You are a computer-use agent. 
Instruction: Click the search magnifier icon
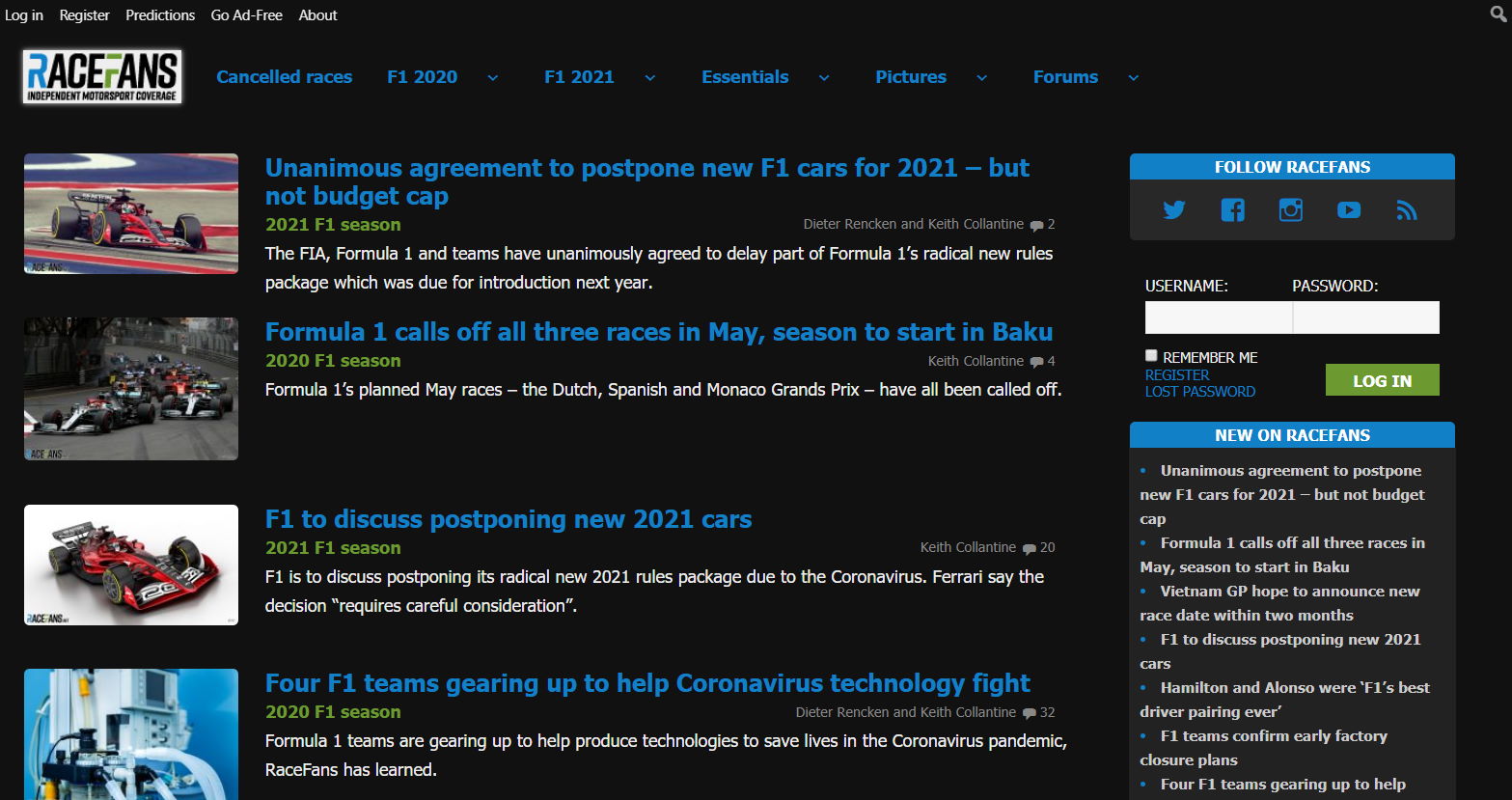pyautogui.click(x=1498, y=14)
